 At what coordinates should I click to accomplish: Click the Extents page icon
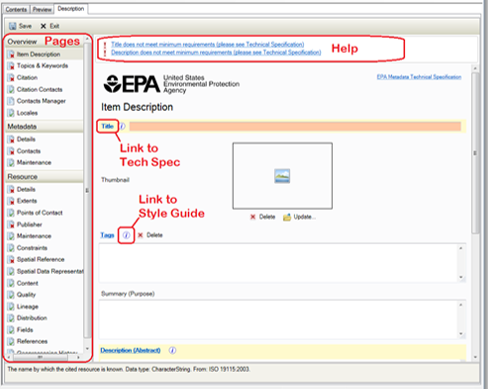[x=11, y=201]
